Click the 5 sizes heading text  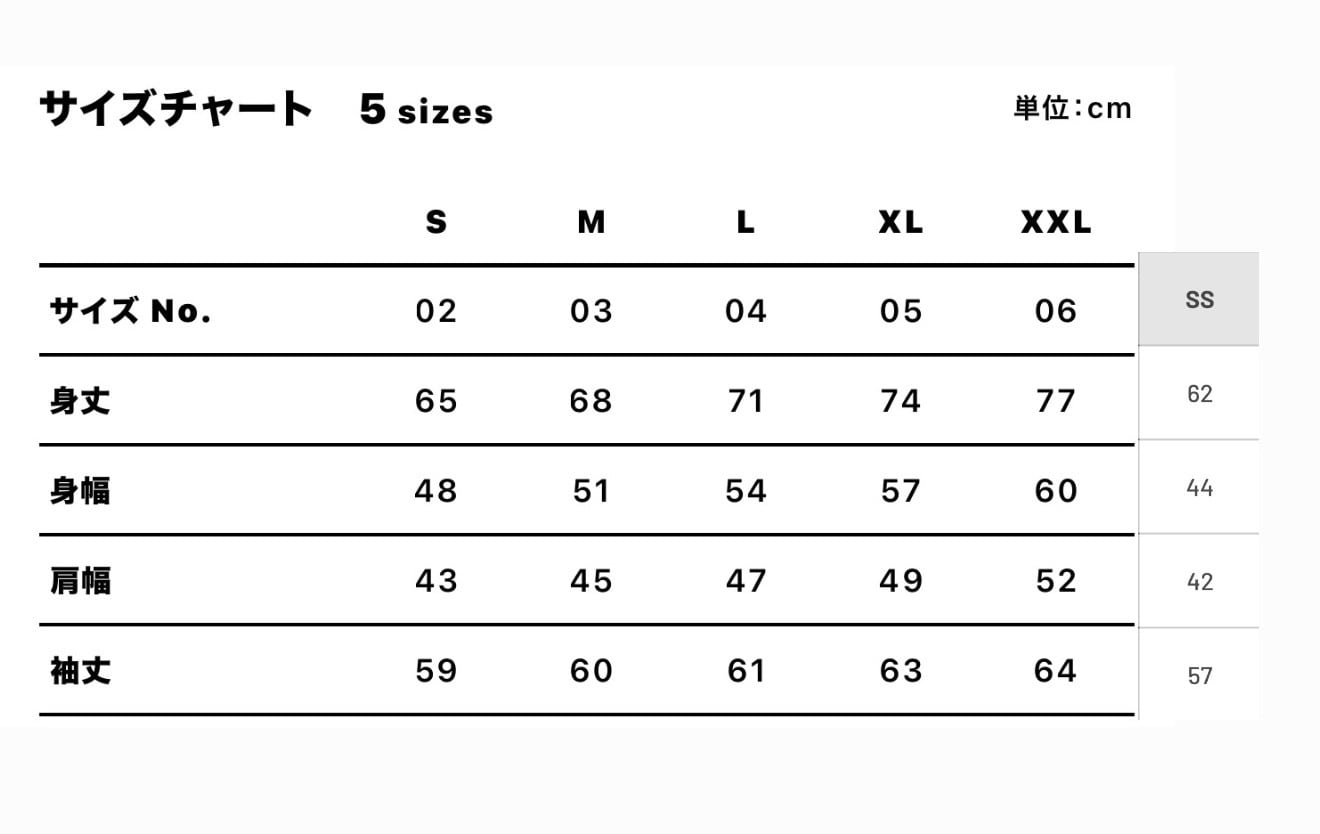(x=426, y=110)
